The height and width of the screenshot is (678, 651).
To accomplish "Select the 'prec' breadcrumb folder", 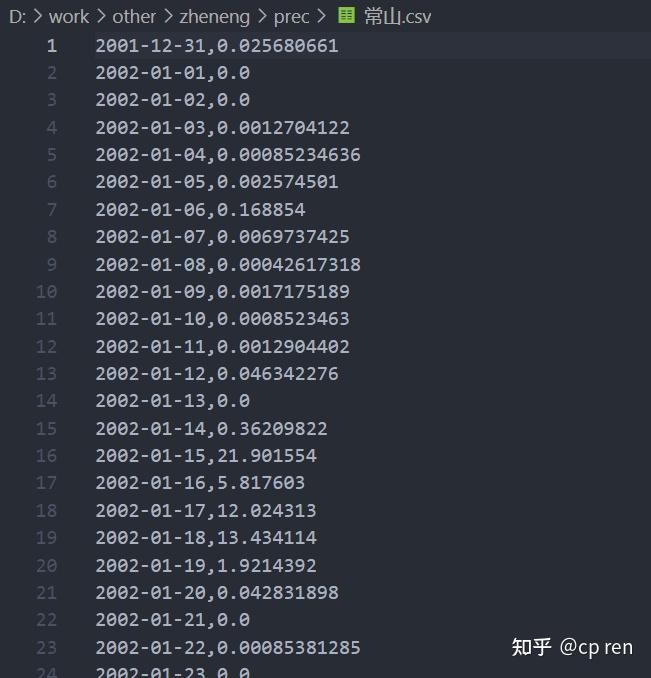I will 291,17.
